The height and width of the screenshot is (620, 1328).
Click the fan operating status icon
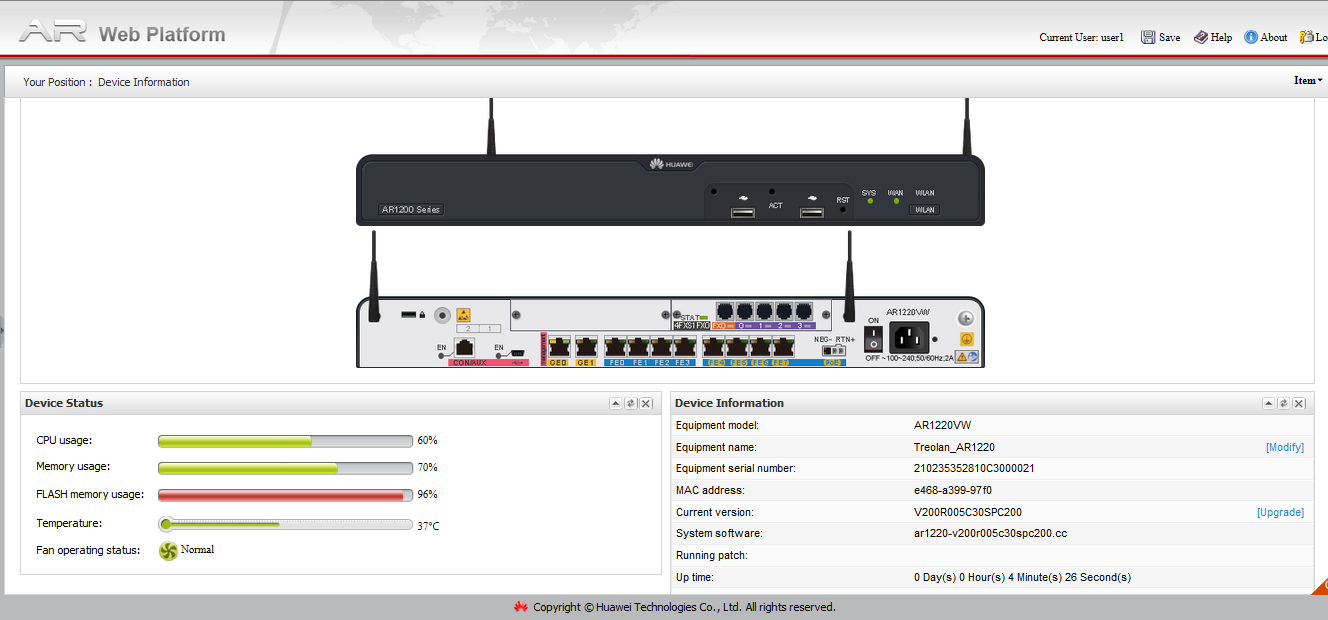(168, 551)
